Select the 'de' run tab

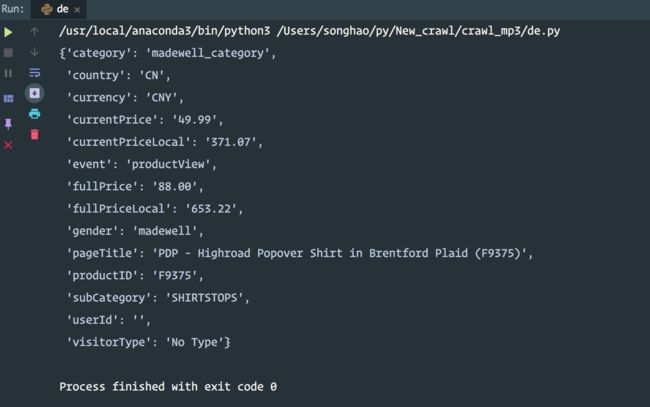coord(56,9)
